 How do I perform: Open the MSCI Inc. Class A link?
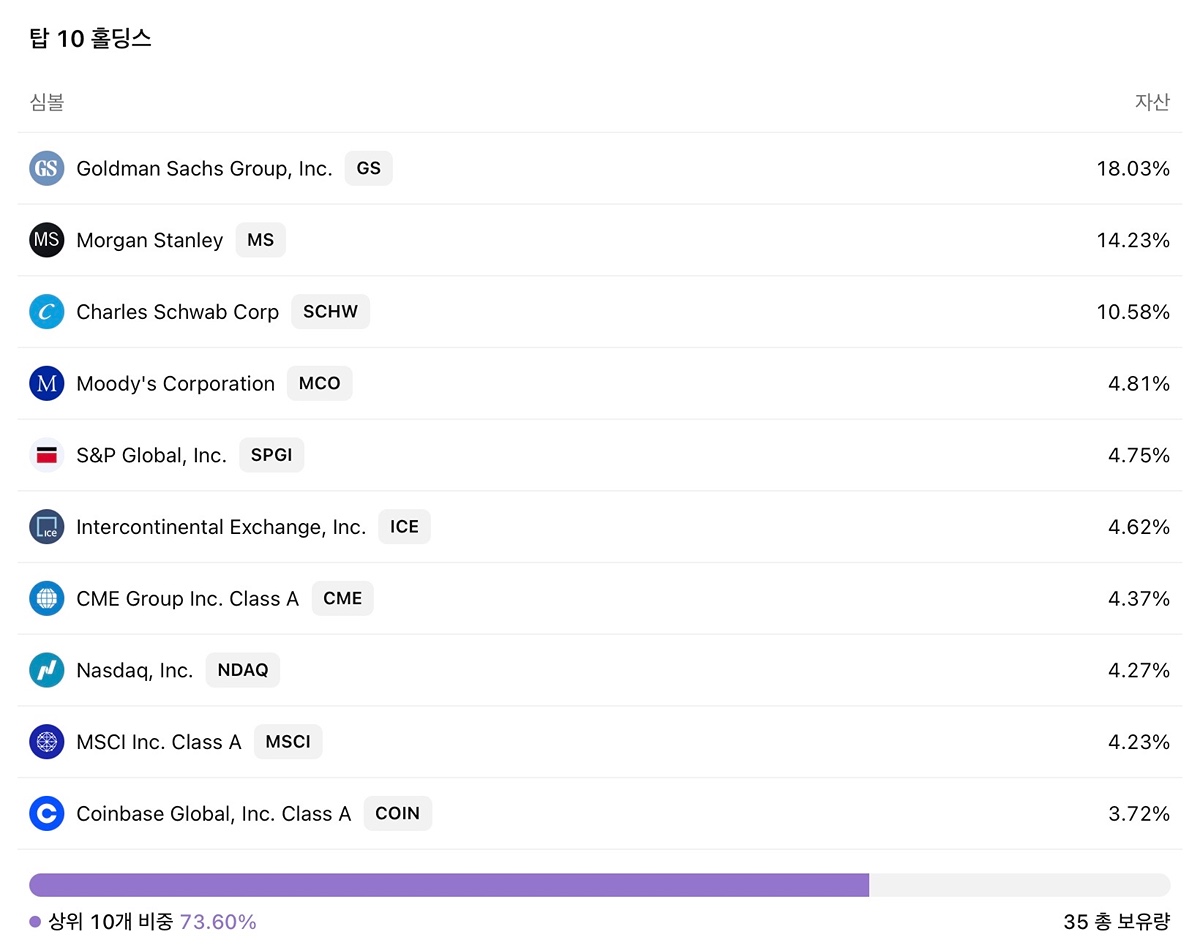pyautogui.click(x=159, y=742)
